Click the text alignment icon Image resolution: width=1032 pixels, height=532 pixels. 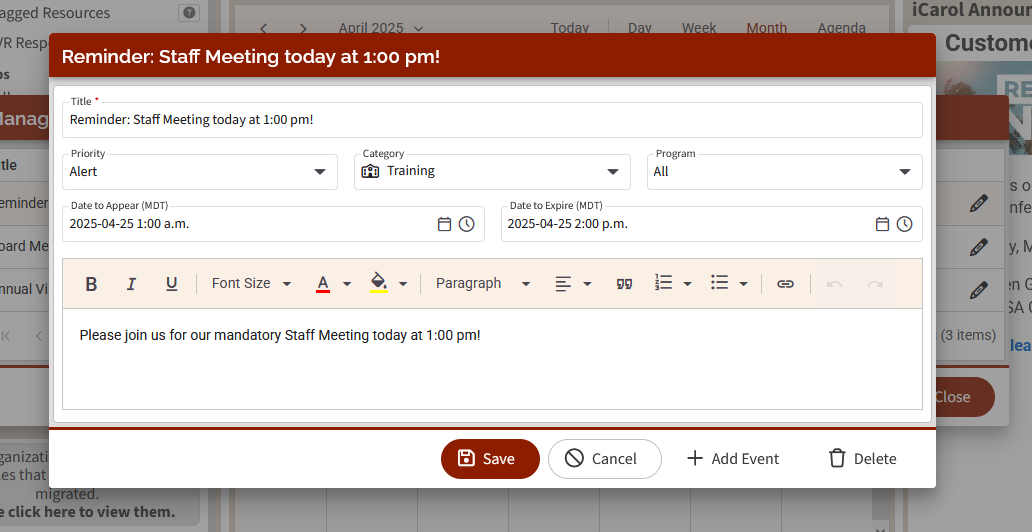(563, 284)
